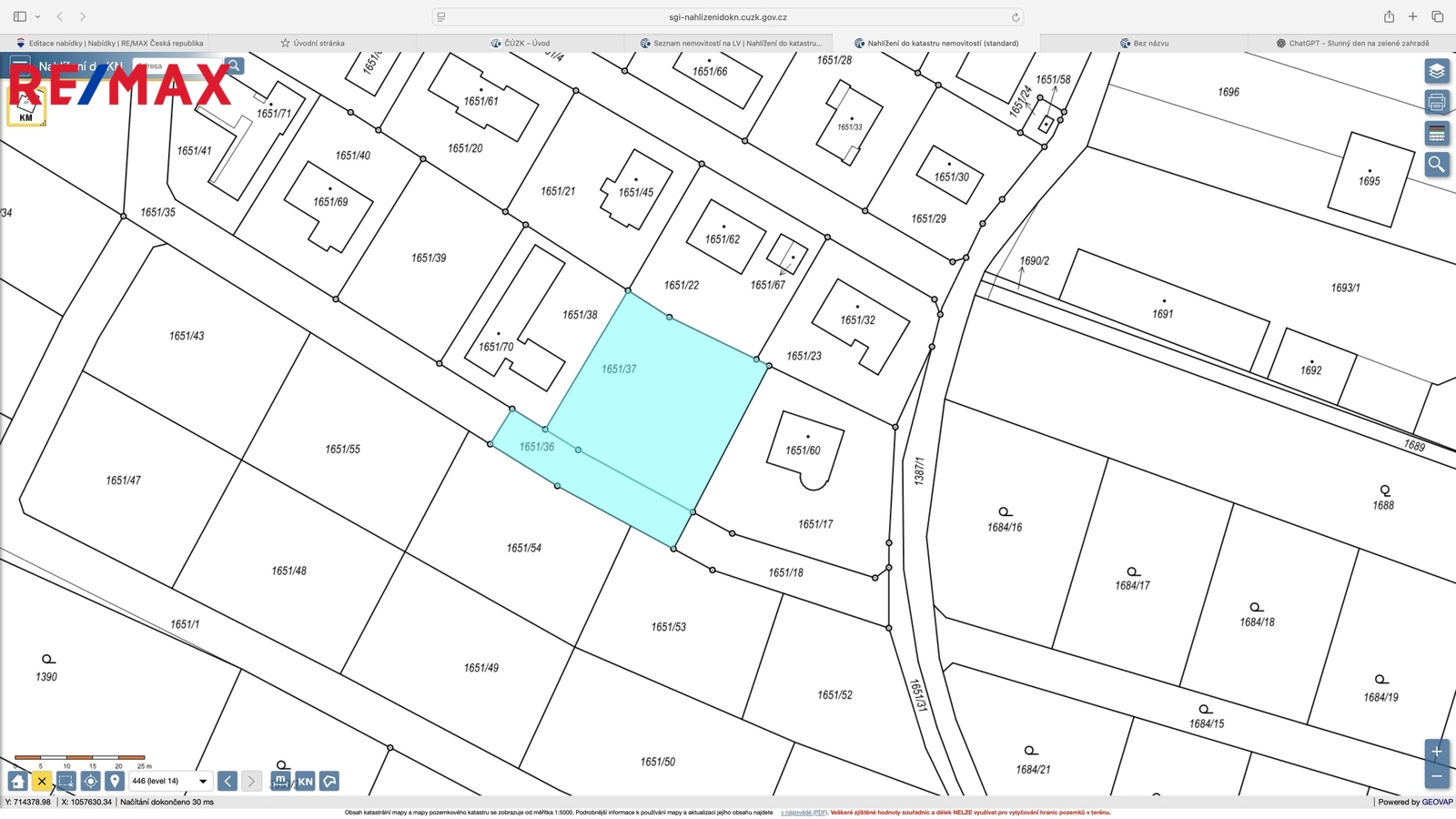Click the zoom in plus button

(1437, 752)
